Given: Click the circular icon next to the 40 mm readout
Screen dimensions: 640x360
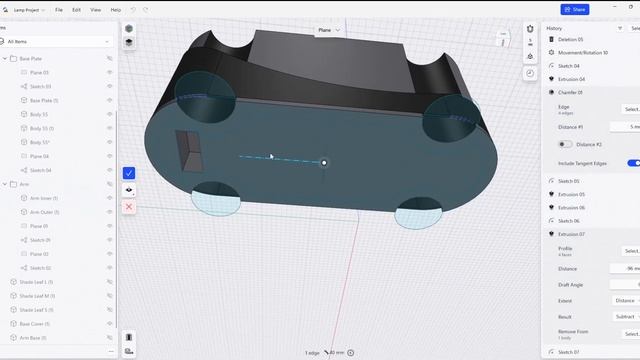Looking at the screenshot, I should click(x=351, y=353).
